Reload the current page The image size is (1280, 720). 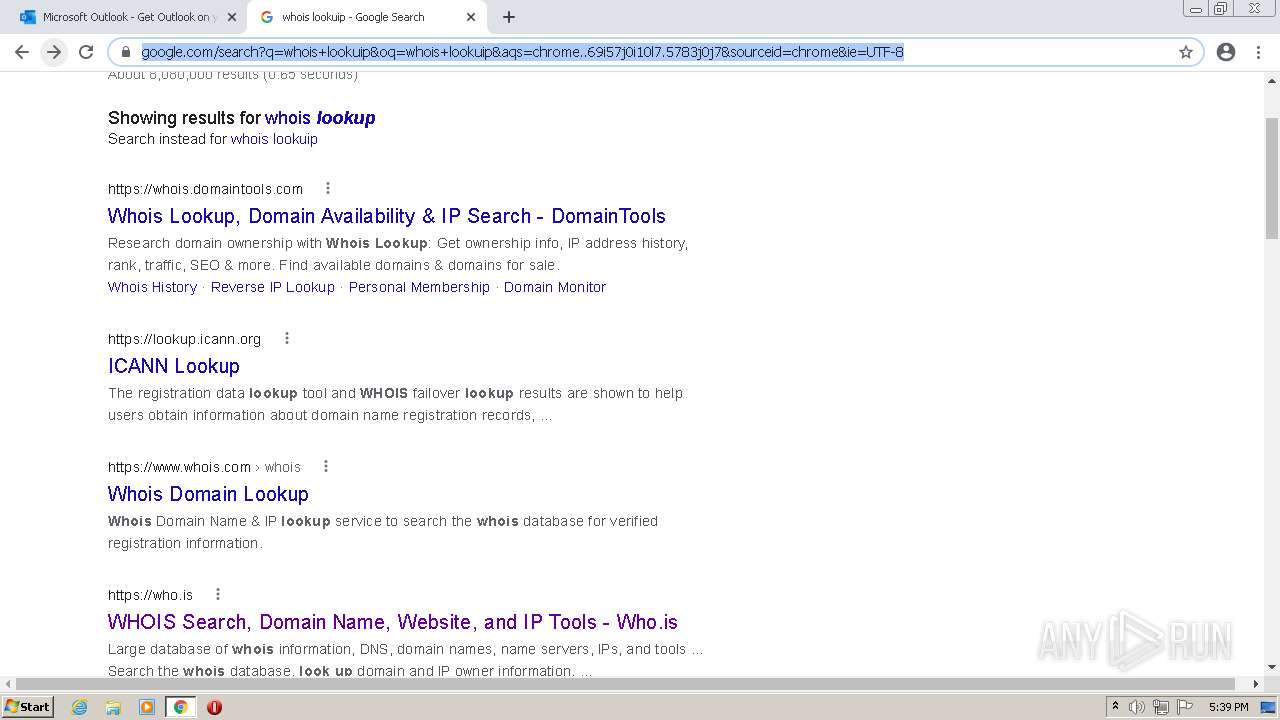(x=86, y=52)
